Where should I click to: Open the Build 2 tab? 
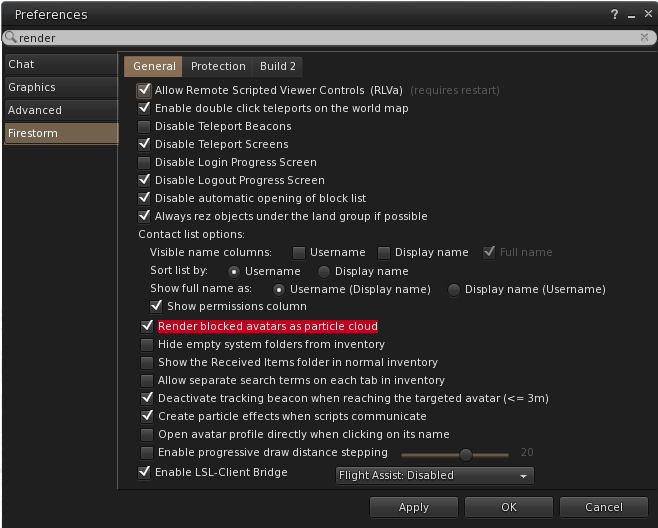click(278, 66)
